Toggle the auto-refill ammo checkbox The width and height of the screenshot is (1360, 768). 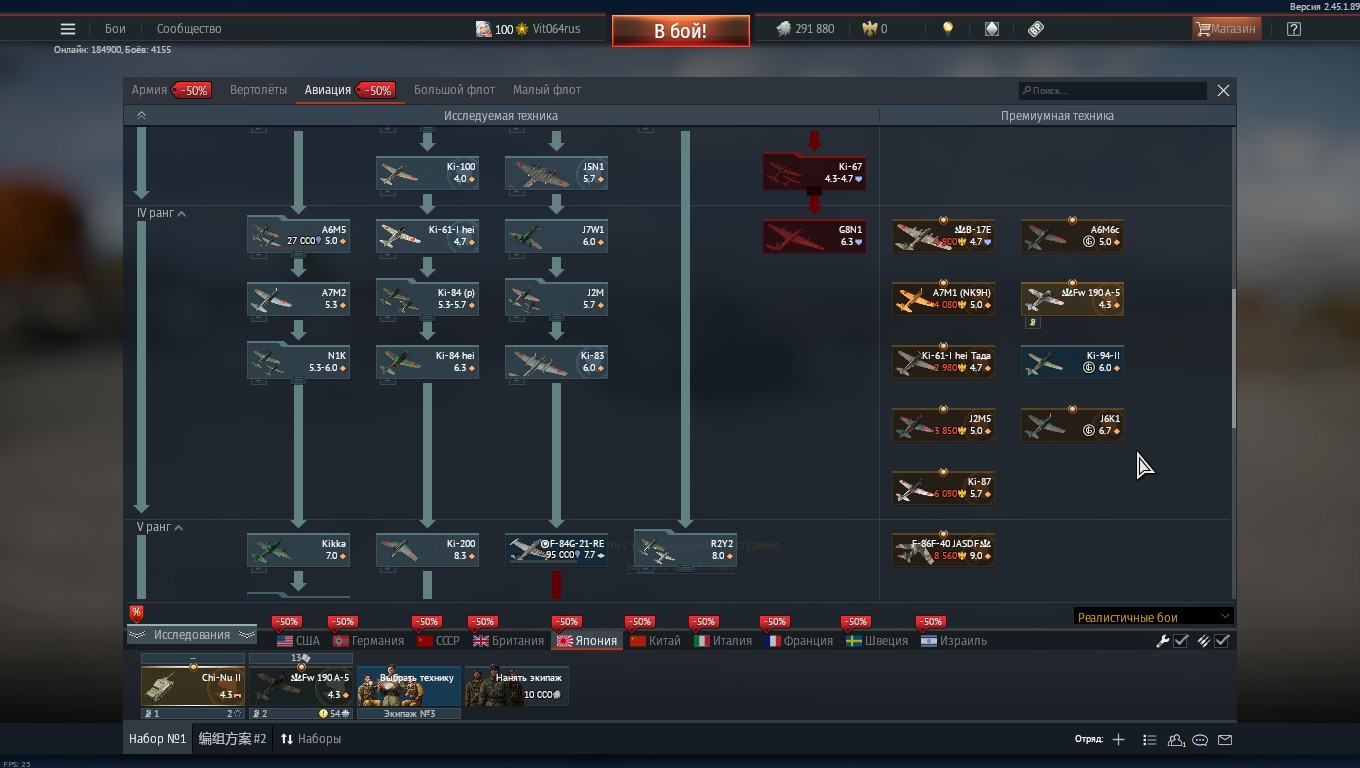point(1222,641)
